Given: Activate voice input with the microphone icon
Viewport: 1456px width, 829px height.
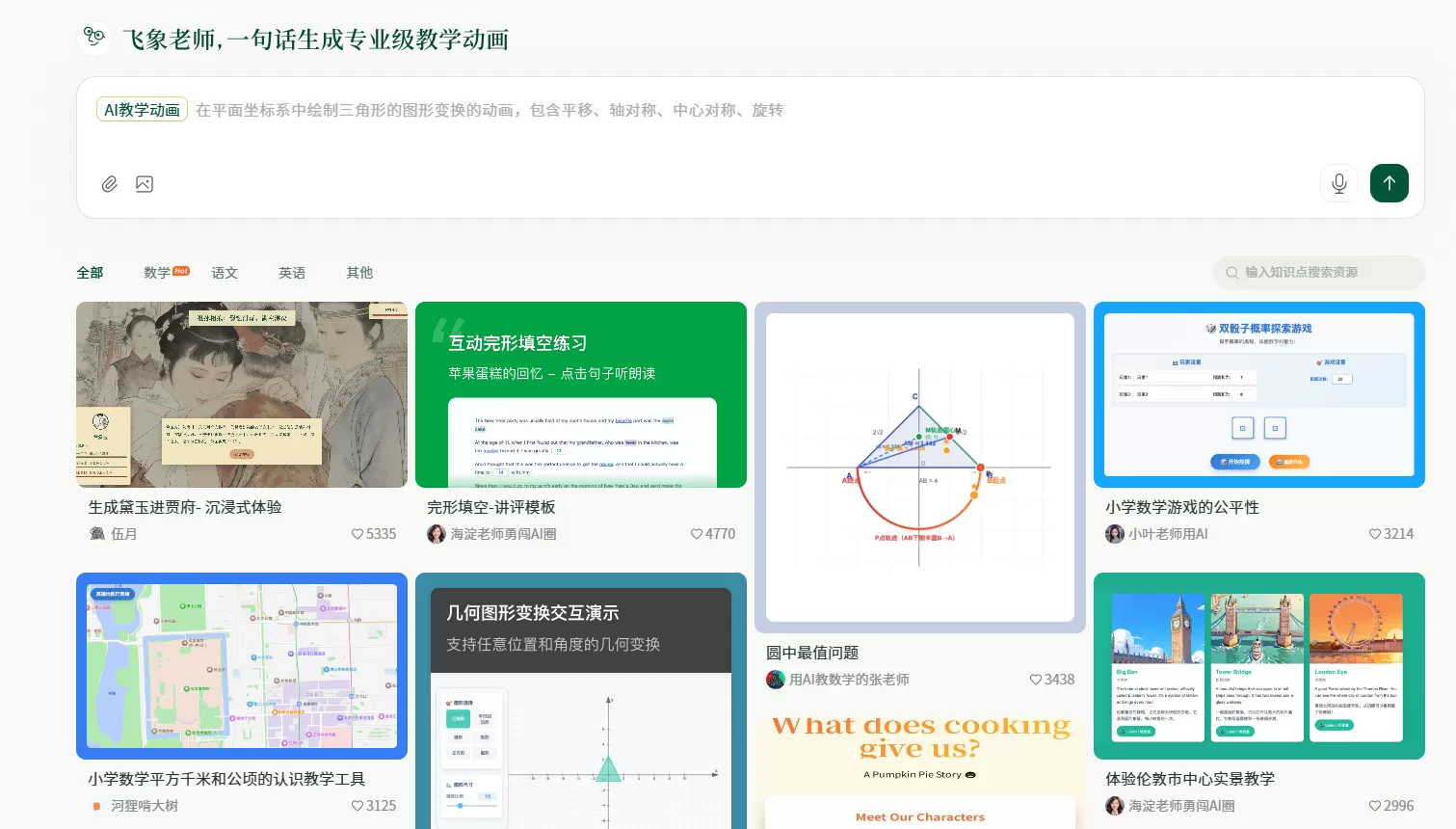Looking at the screenshot, I should [1339, 183].
